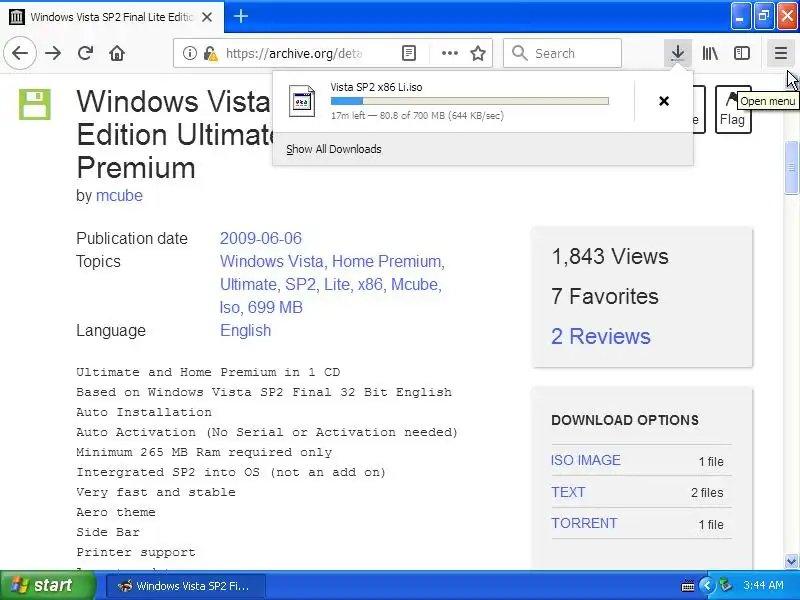Select the Windows Vista SP2 browser tab
Image resolution: width=800 pixels, height=600 pixels.
[112, 17]
